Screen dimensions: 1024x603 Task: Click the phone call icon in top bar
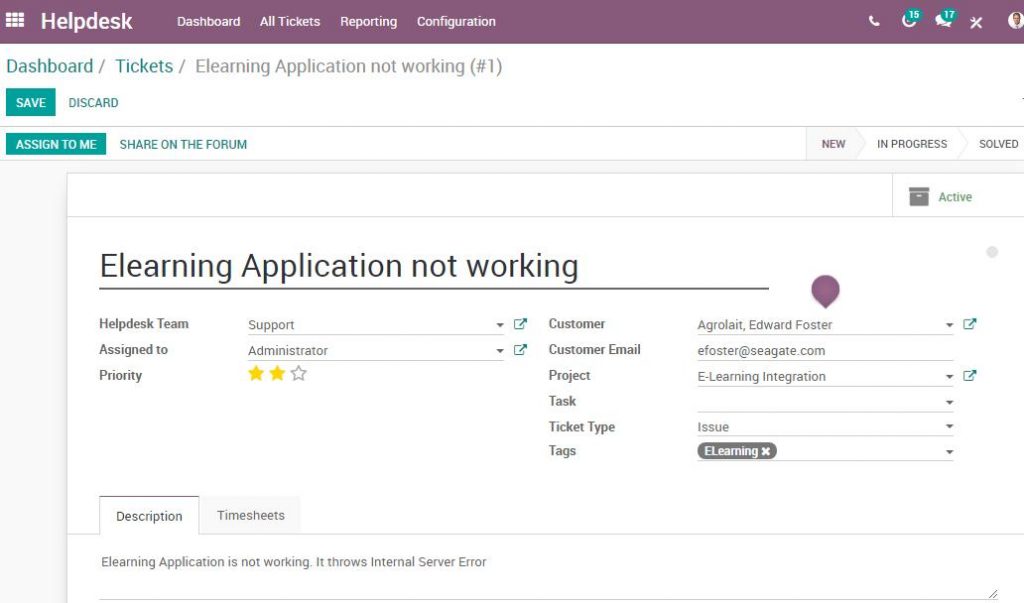pos(872,20)
